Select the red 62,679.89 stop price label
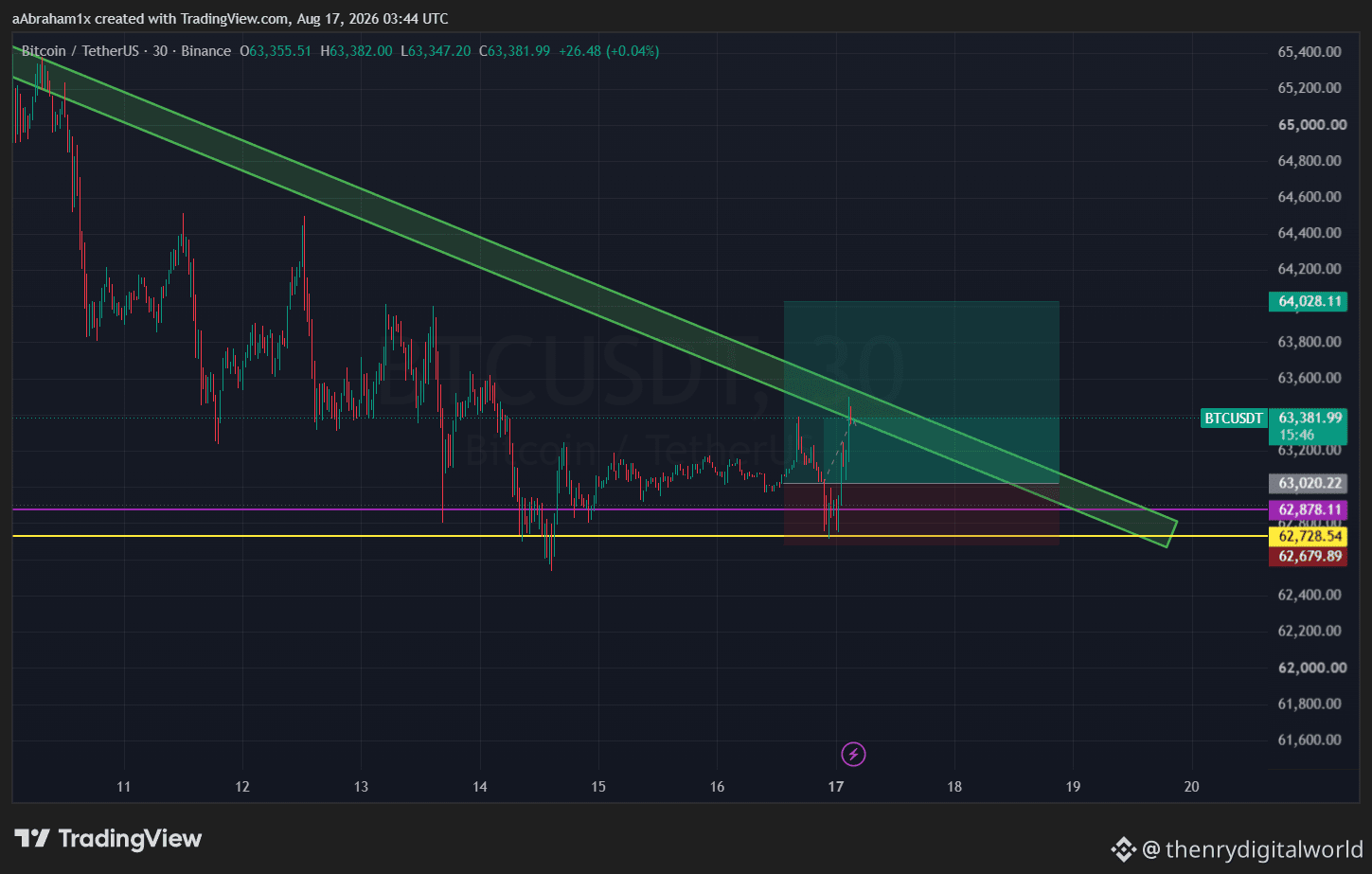This screenshot has height=874, width=1372. [1307, 556]
